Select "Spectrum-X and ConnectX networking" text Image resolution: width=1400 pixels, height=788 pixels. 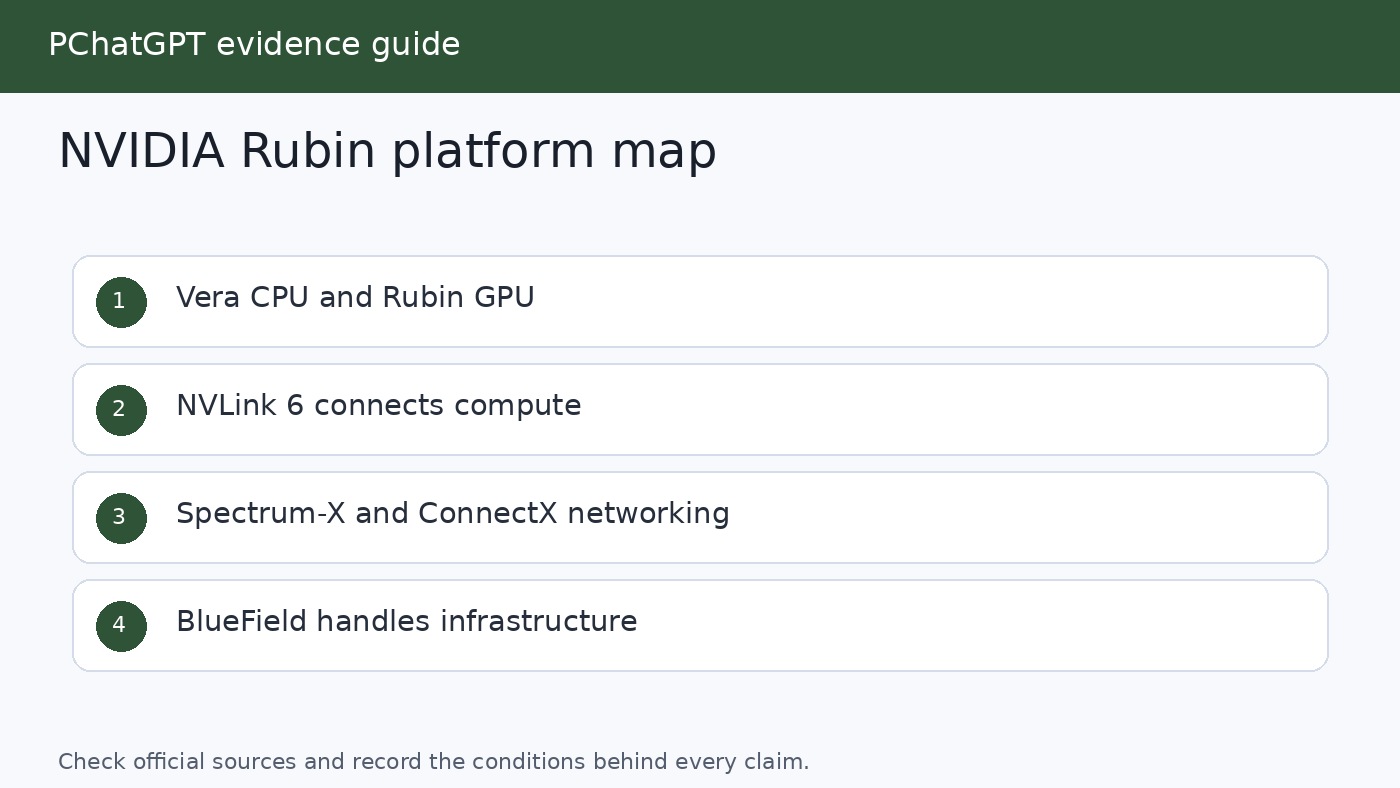pyautogui.click(x=452, y=514)
